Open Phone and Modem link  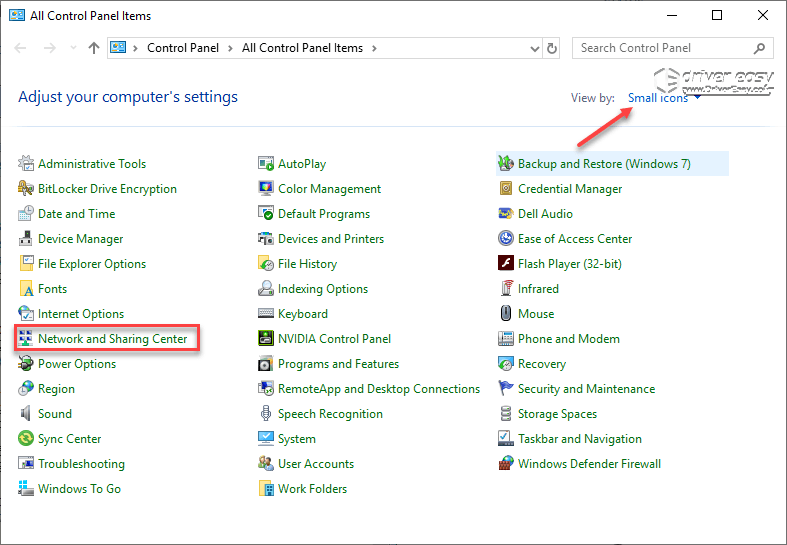point(569,339)
